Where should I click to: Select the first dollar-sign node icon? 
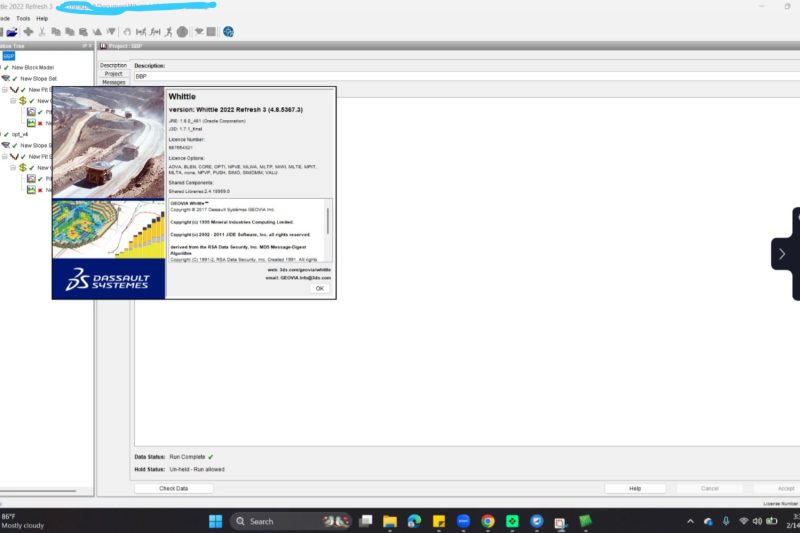click(x=22, y=100)
